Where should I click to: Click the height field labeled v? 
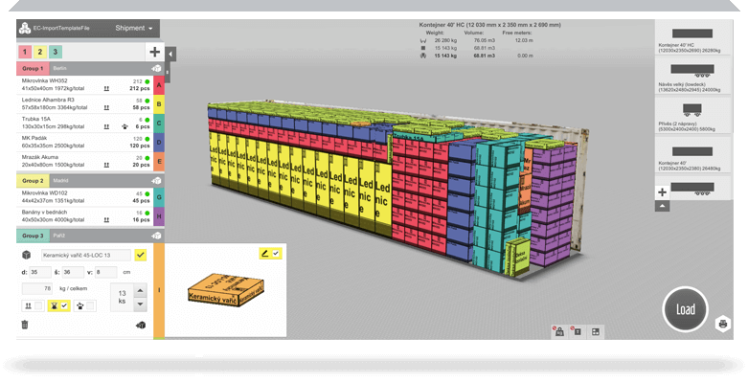[105, 272]
